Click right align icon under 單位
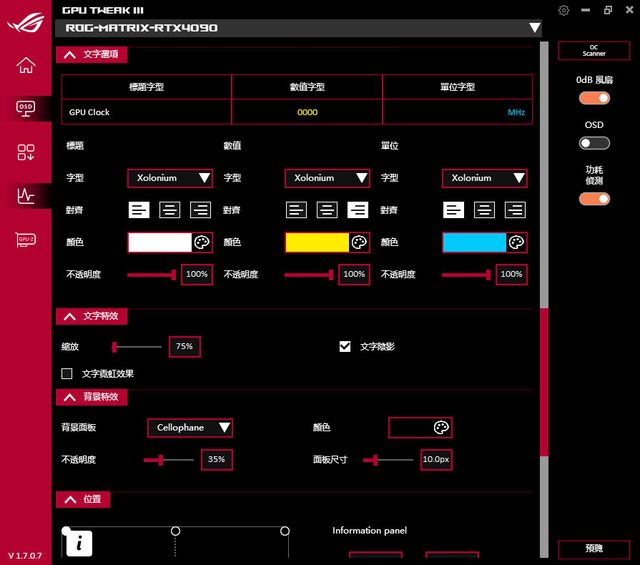Viewport: 640px width, 565px height. pyautogui.click(x=515, y=210)
